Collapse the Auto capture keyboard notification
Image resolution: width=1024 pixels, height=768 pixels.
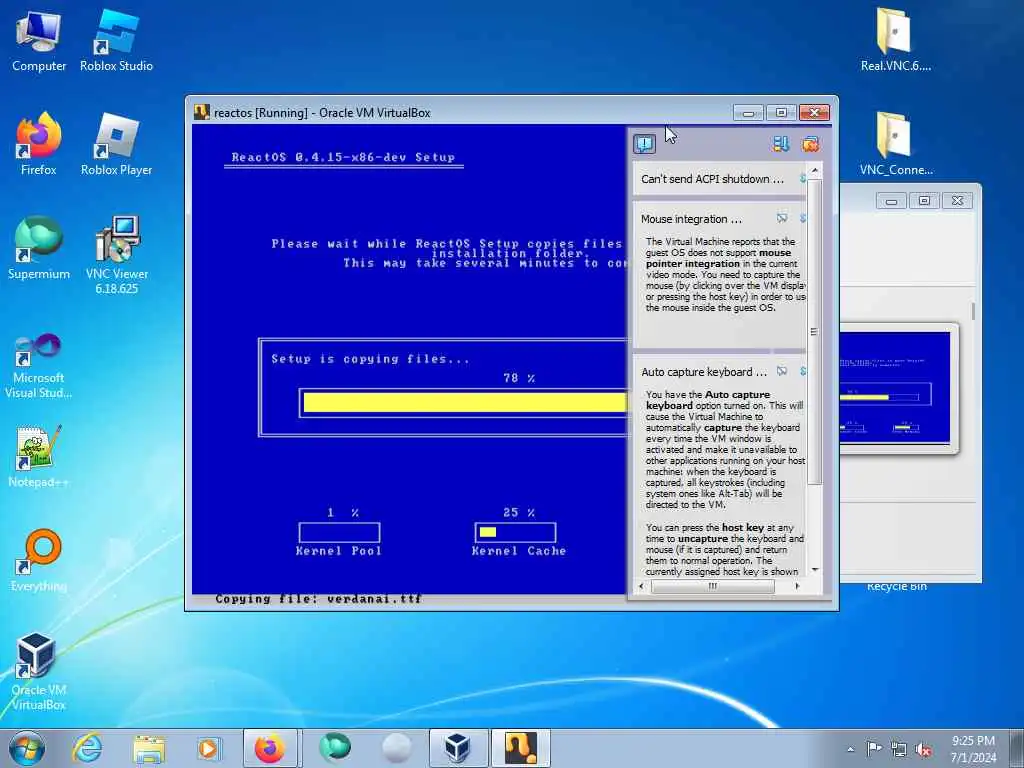tap(803, 371)
